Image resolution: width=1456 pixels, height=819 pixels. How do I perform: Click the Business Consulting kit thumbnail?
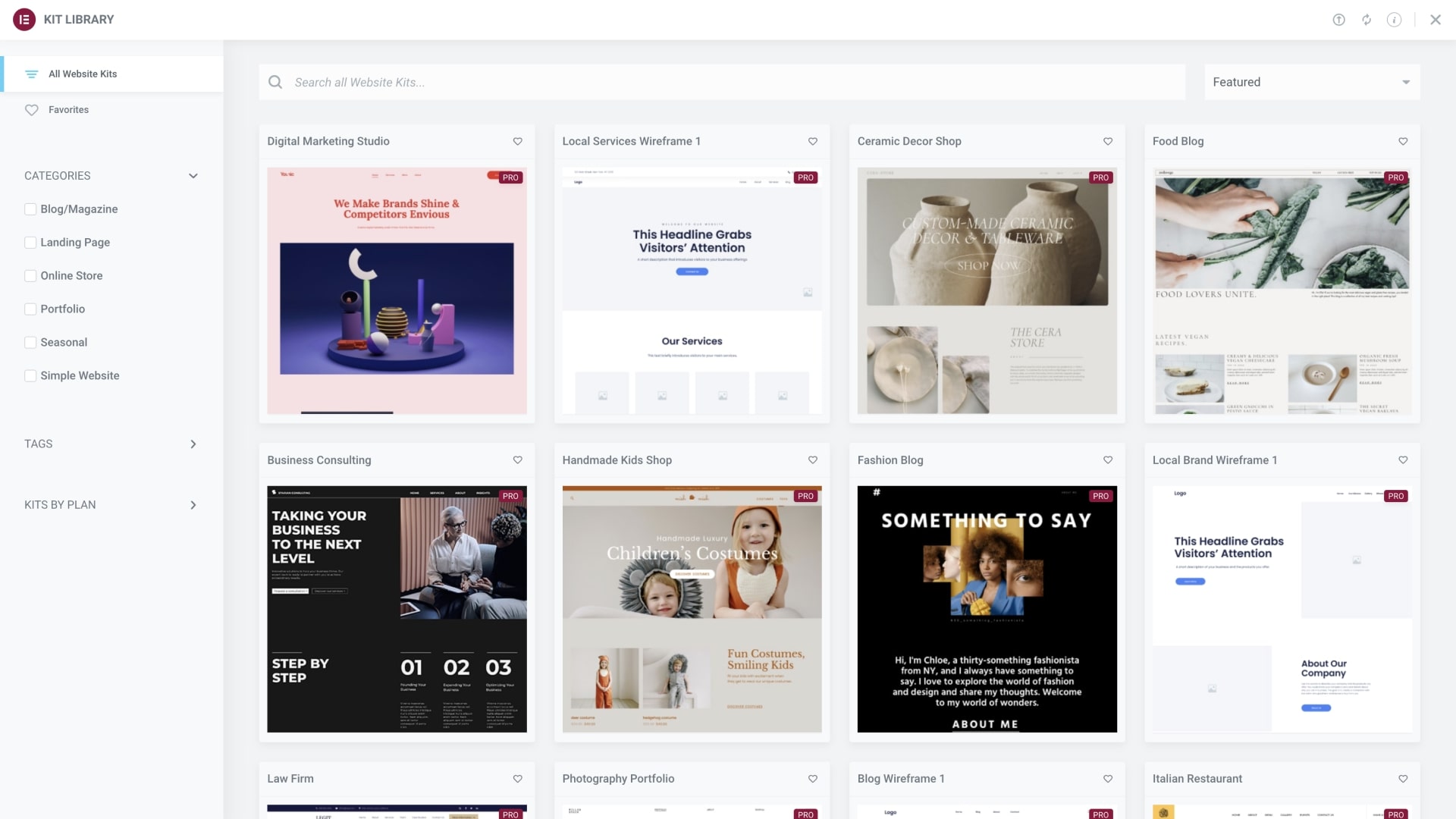tap(397, 609)
